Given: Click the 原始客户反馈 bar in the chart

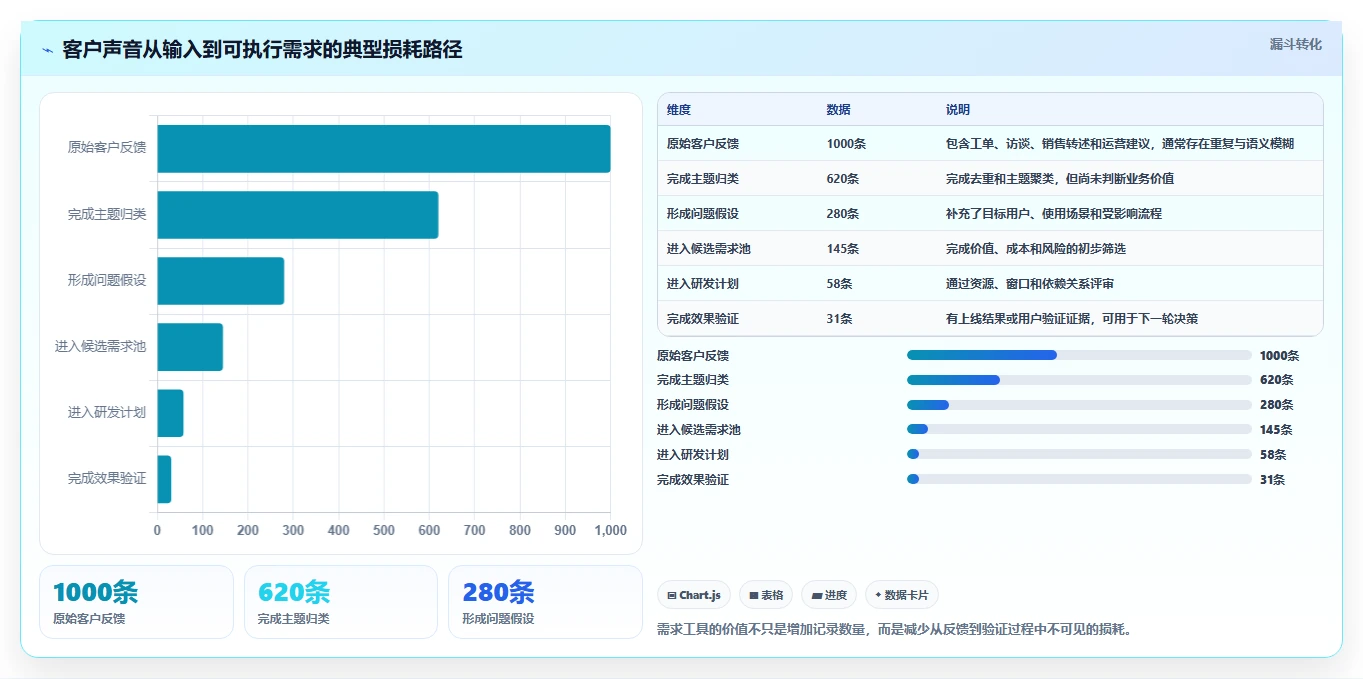Looking at the screenshot, I should (x=384, y=149).
